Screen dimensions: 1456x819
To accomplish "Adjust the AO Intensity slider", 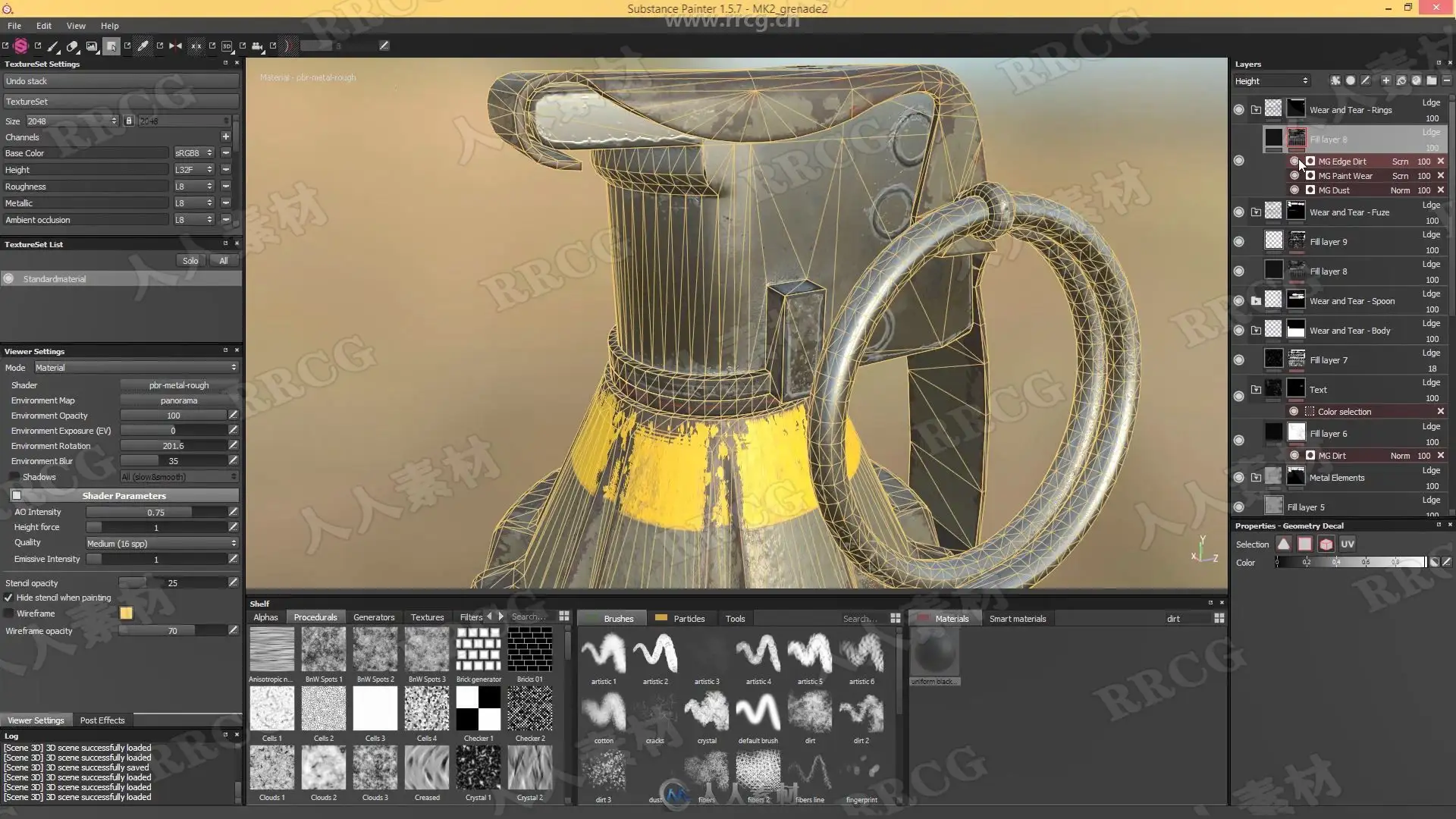I will tap(156, 513).
